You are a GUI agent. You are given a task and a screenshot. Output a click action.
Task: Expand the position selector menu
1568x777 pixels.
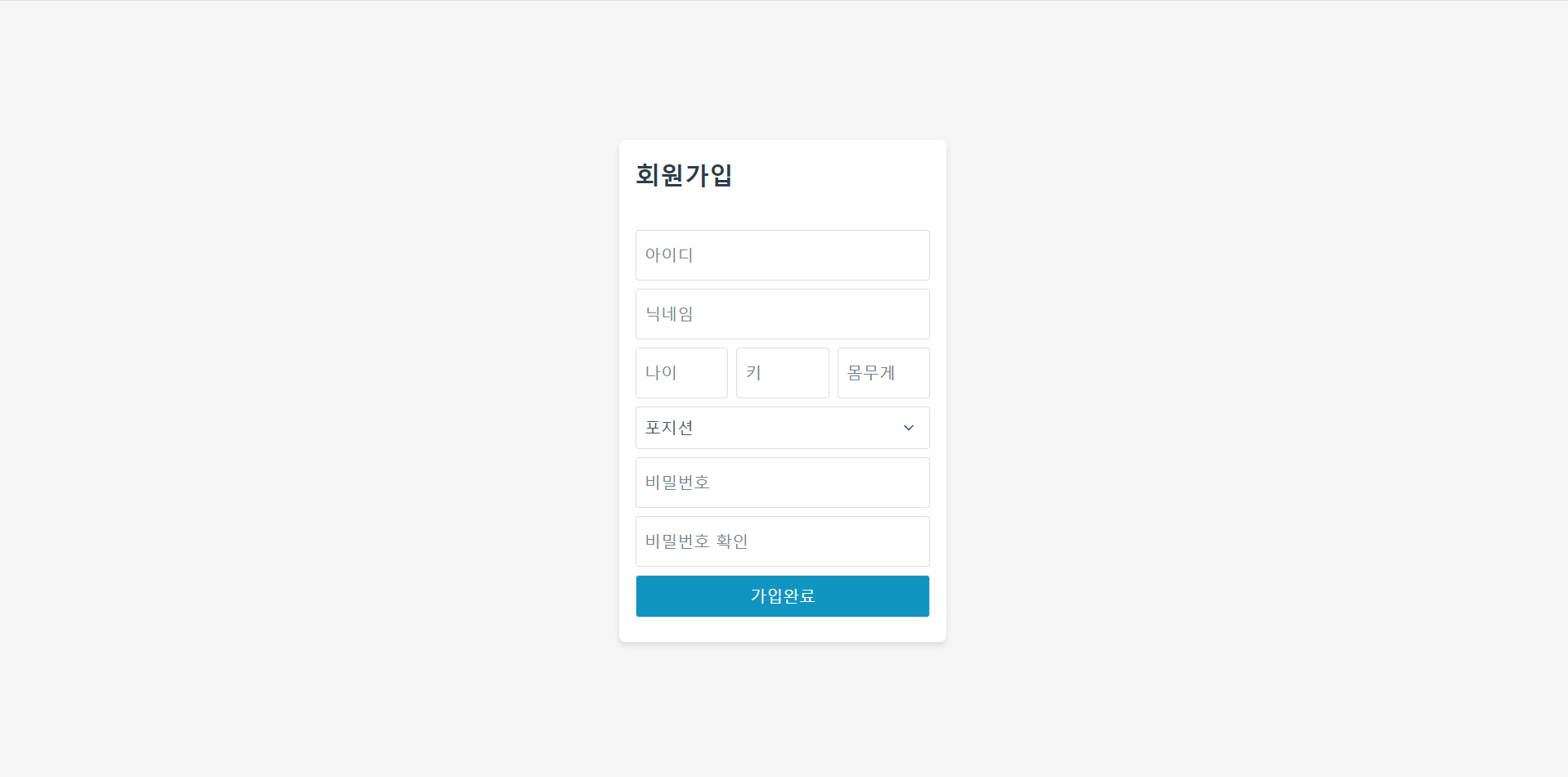(782, 428)
